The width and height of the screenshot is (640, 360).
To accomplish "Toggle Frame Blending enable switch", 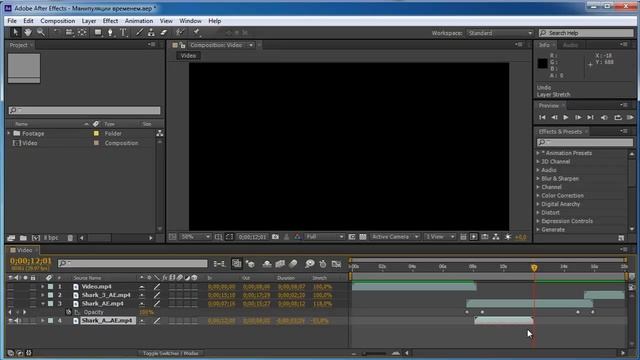I will click(x=280, y=264).
